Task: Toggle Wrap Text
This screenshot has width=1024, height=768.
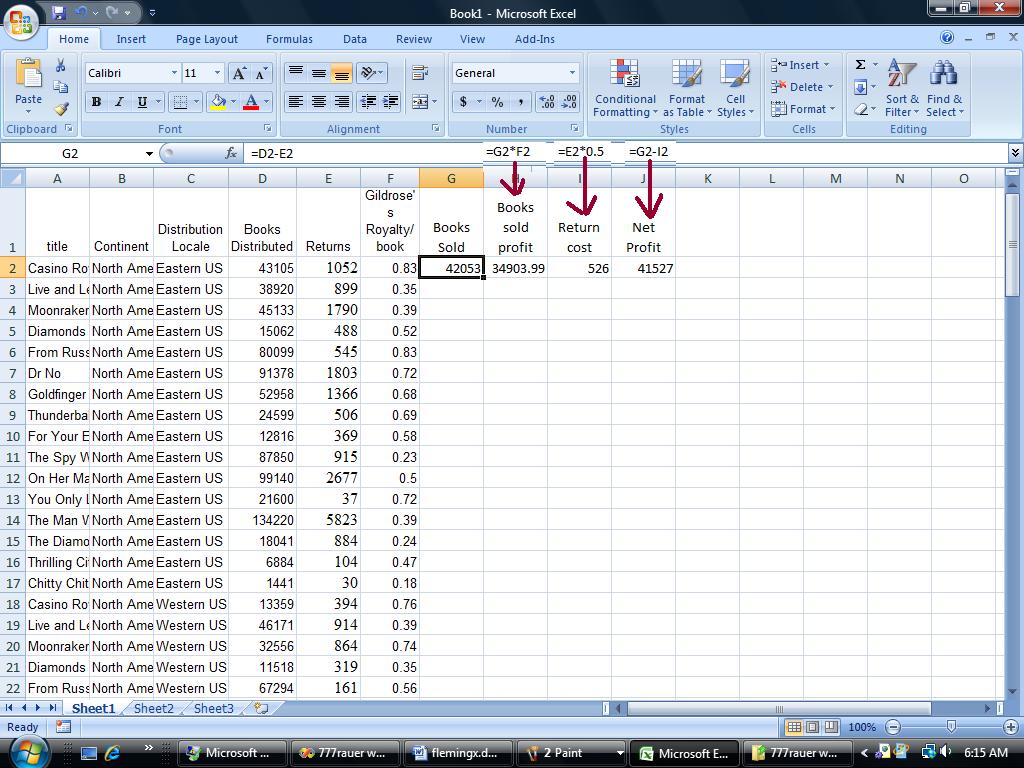Action: 420,73
